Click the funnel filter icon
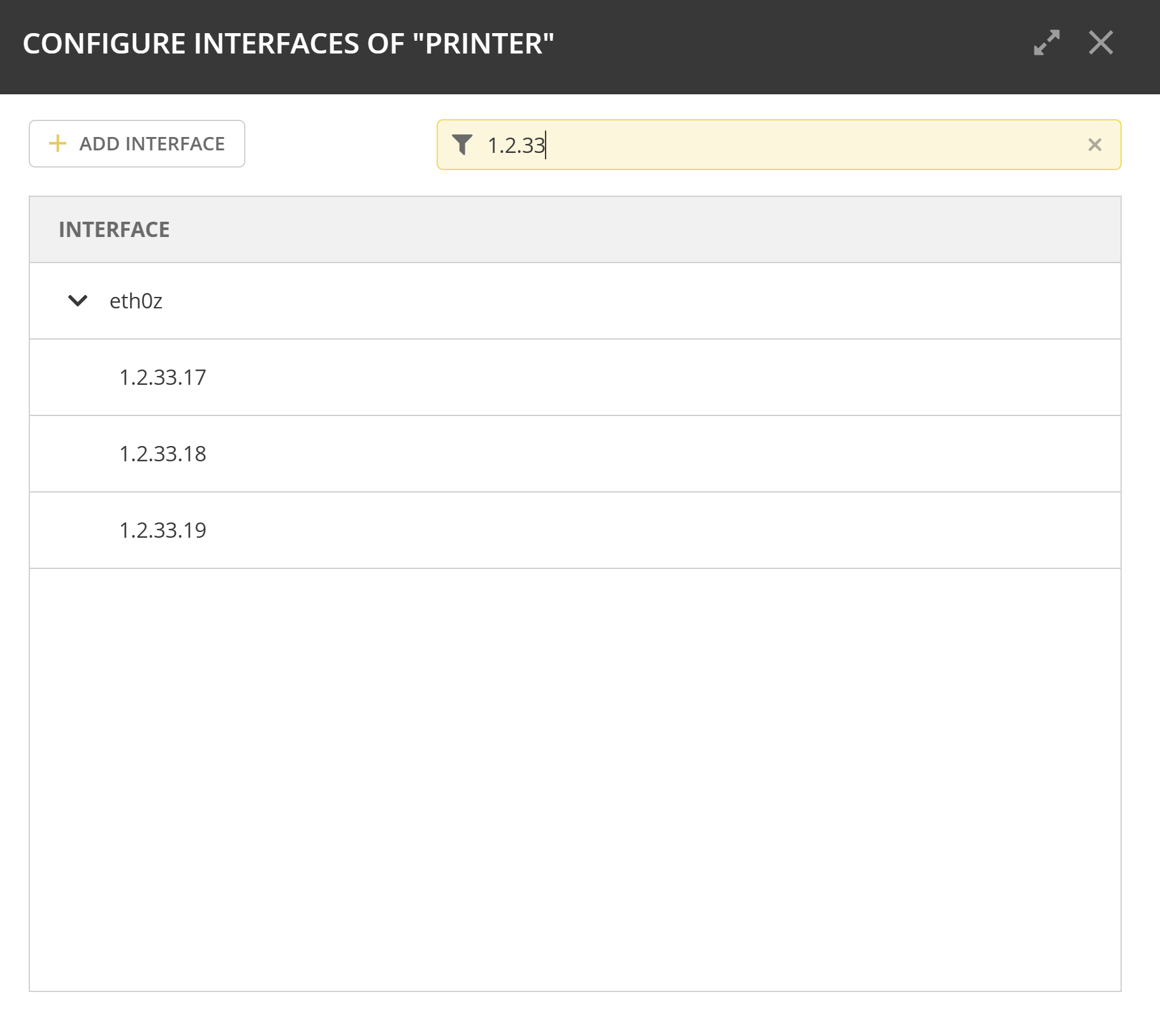This screenshot has width=1160, height=1036. coord(462,145)
